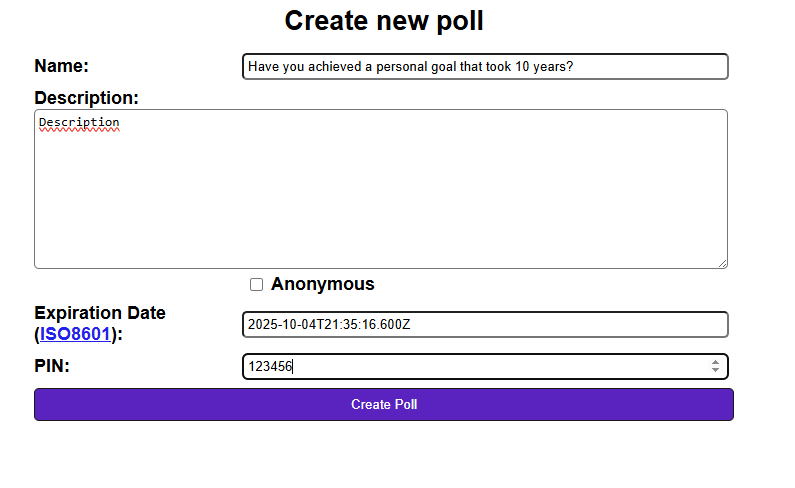
Task: Click the textarea resize handle corner
Action: (x=722, y=263)
